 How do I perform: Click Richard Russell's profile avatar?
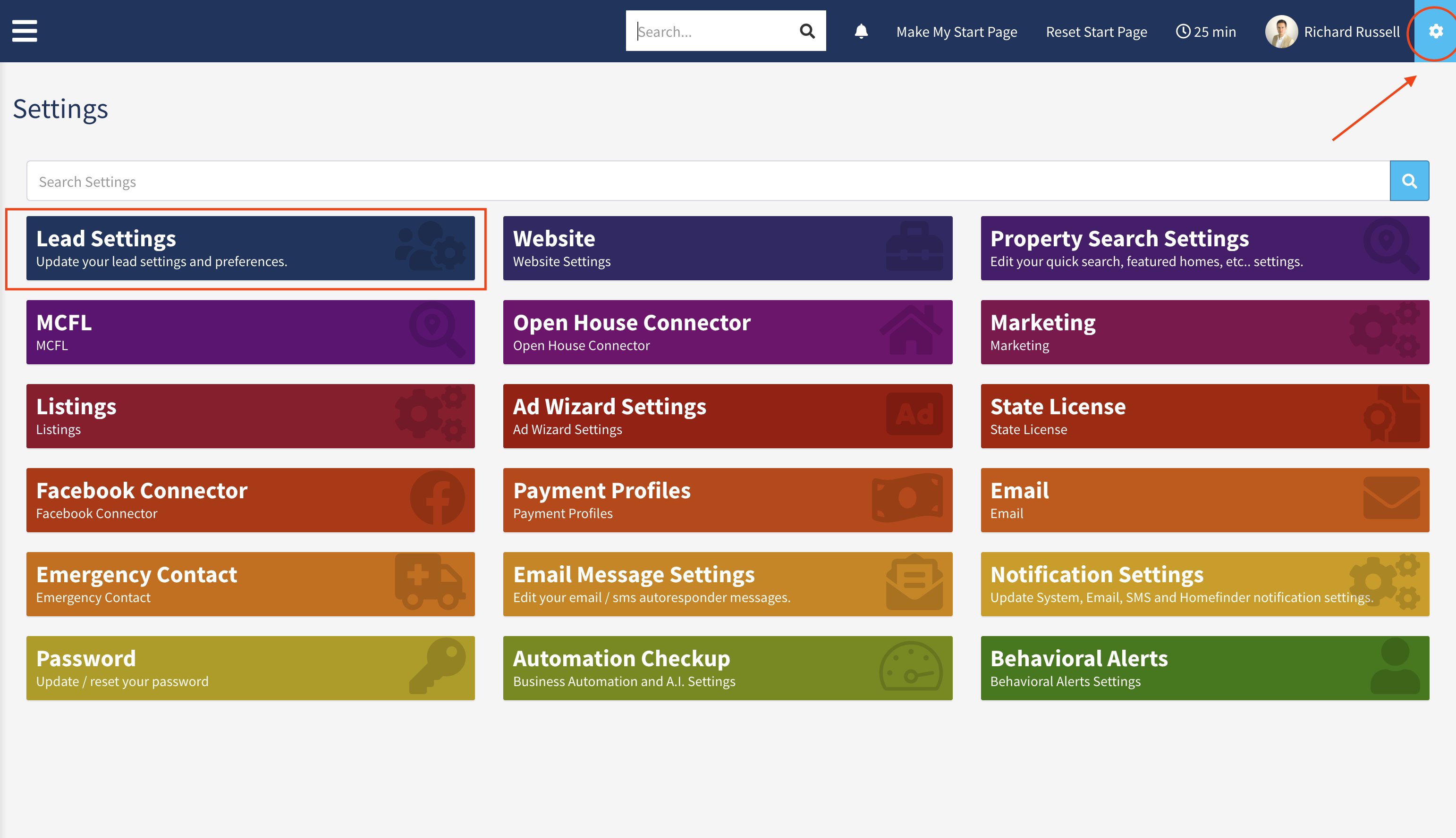click(1280, 32)
